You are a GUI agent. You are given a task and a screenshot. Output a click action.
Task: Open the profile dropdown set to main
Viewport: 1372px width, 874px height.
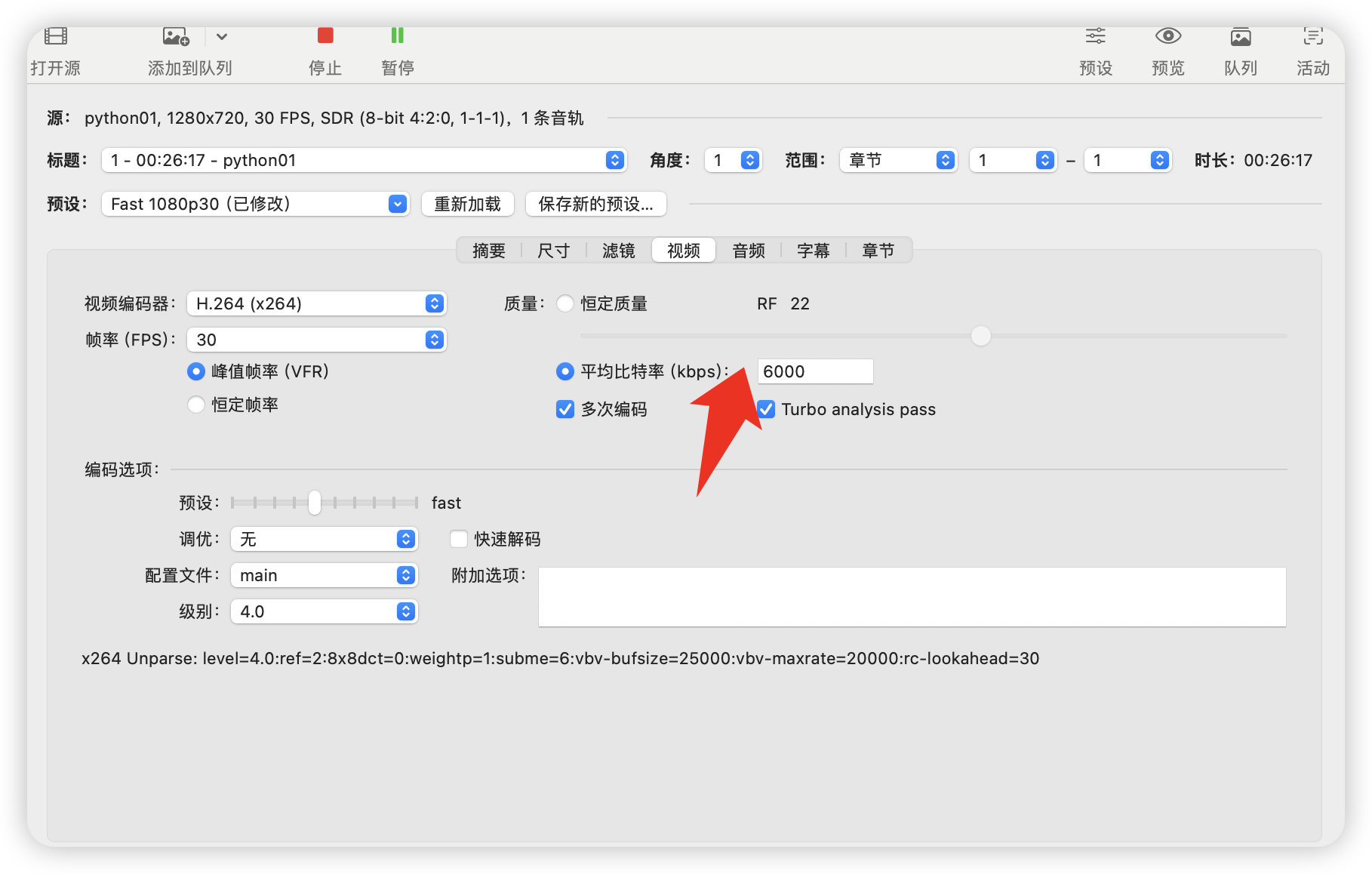click(325, 575)
